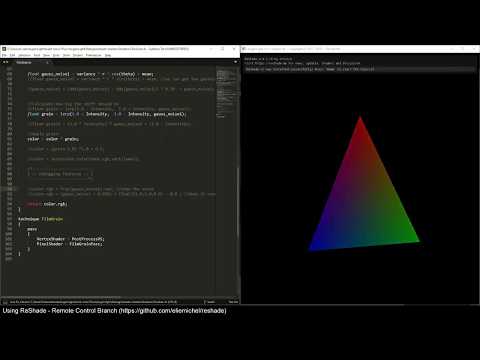Click the tab navigation arrows left of tab
This screenshot has width=480, height=360.
[5, 62]
